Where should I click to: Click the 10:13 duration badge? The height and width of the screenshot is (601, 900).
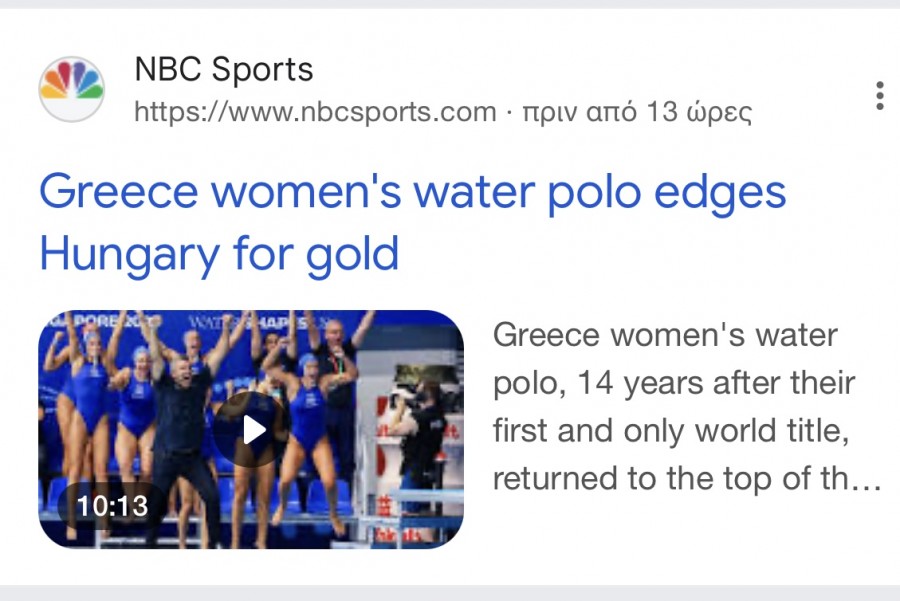point(112,506)
